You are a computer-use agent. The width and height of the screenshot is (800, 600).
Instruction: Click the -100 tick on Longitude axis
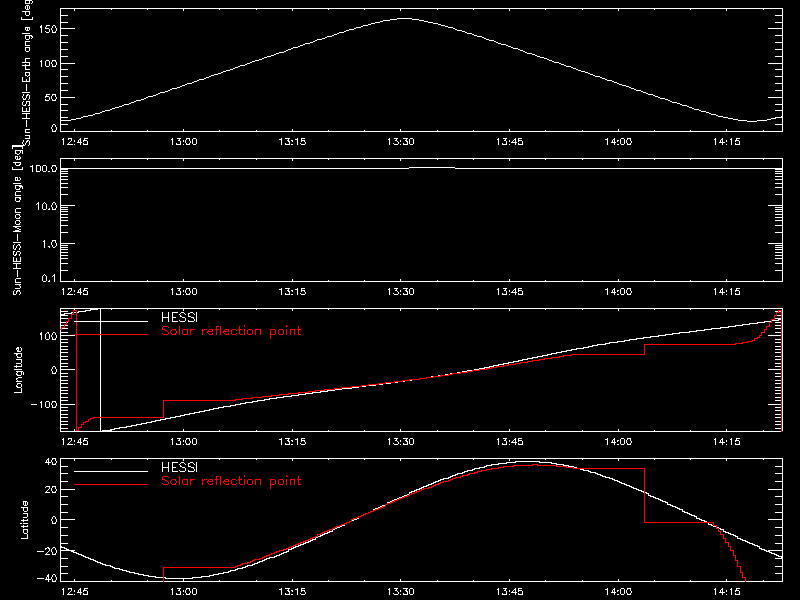pyautogui.click(x=43, y=404)
